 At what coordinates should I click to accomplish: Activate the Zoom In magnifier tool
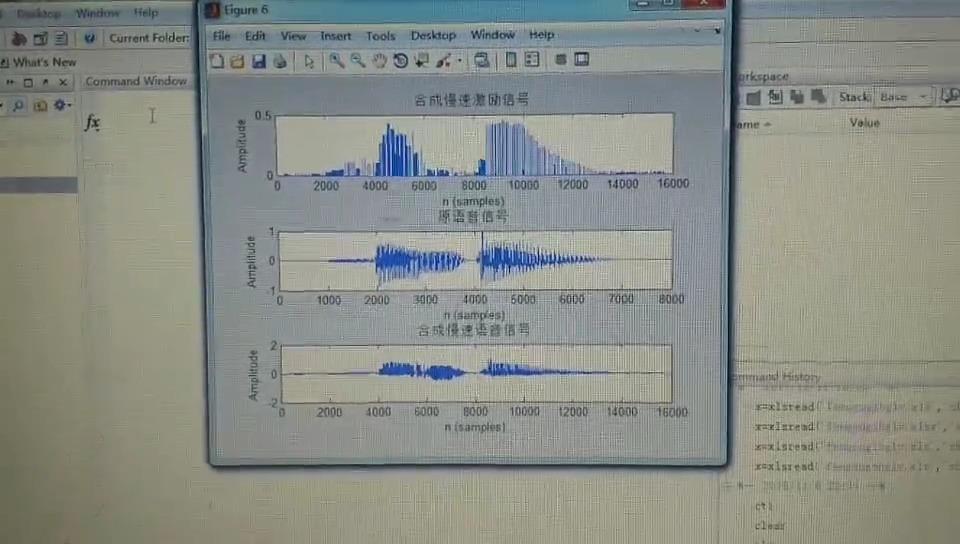tap(337, 61)
